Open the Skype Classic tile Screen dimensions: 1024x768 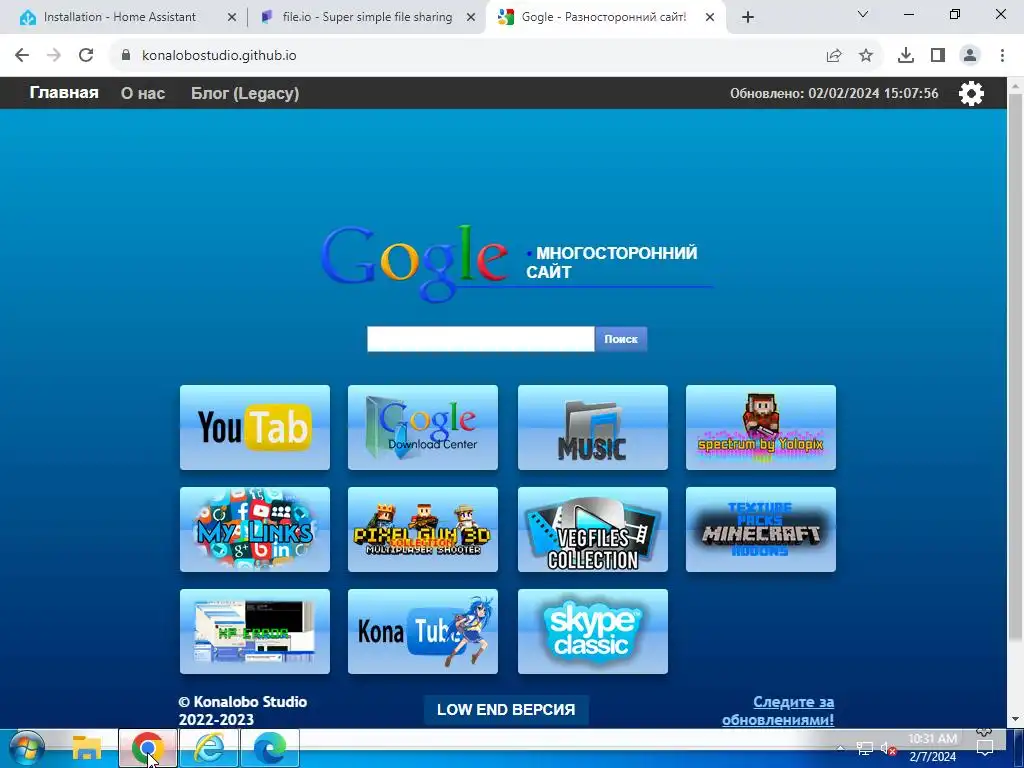(x=592, y=632)
